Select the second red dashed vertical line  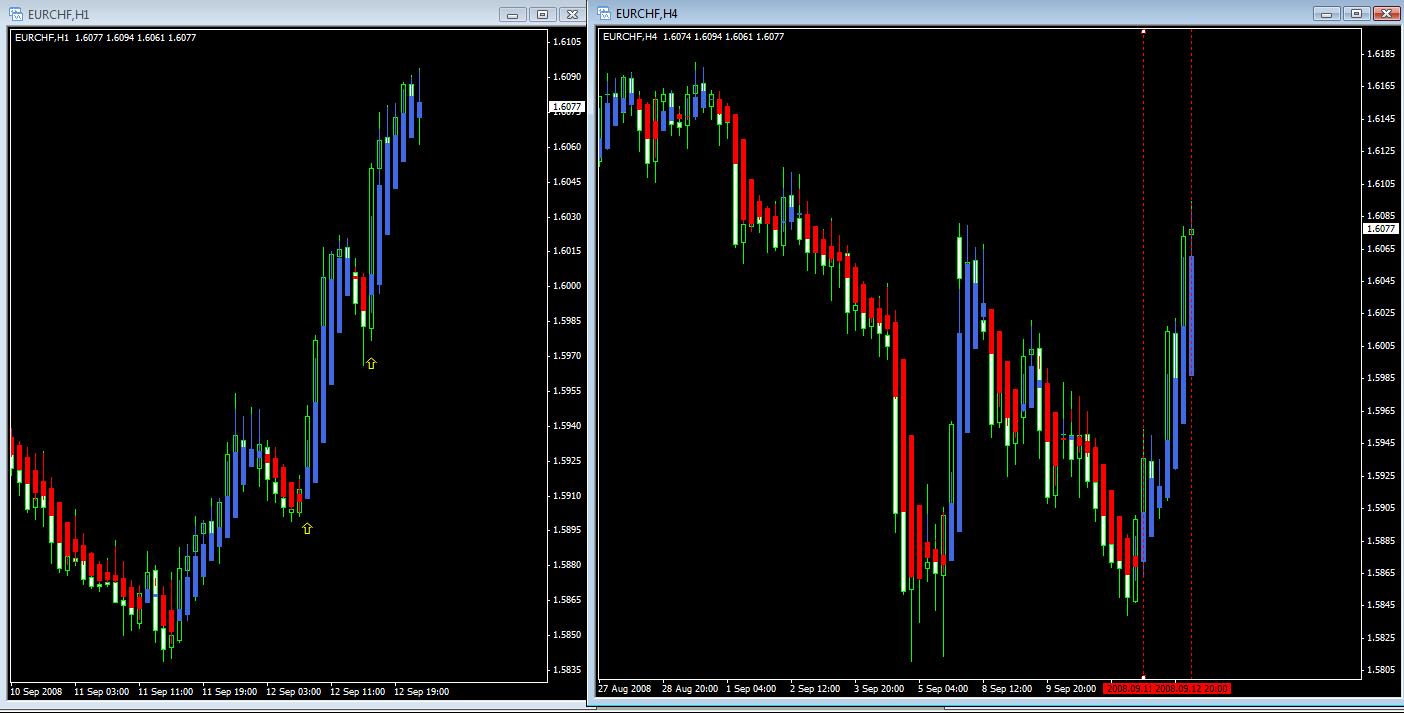point(1191,350)
